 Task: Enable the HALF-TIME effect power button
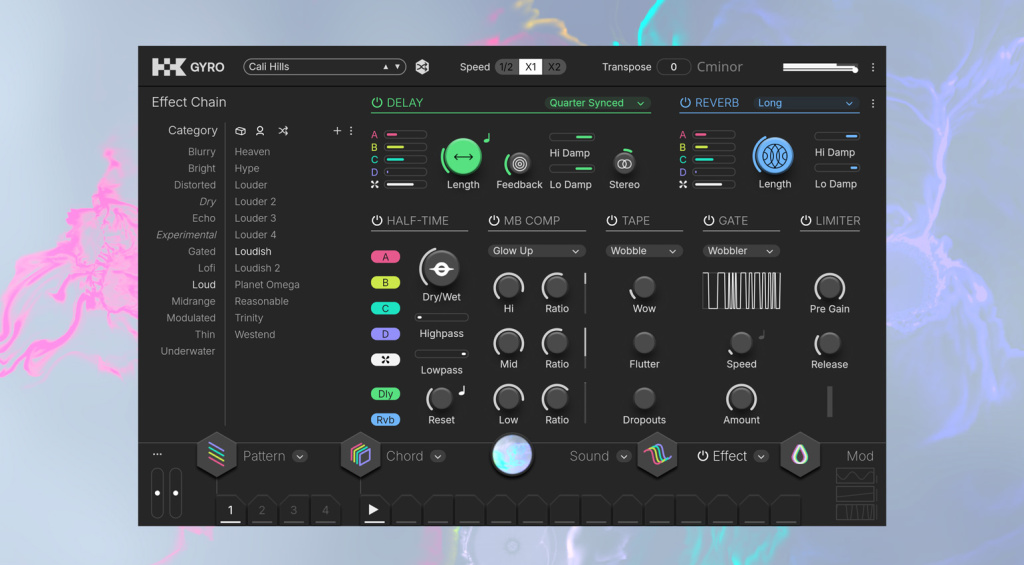coord(377,221)
